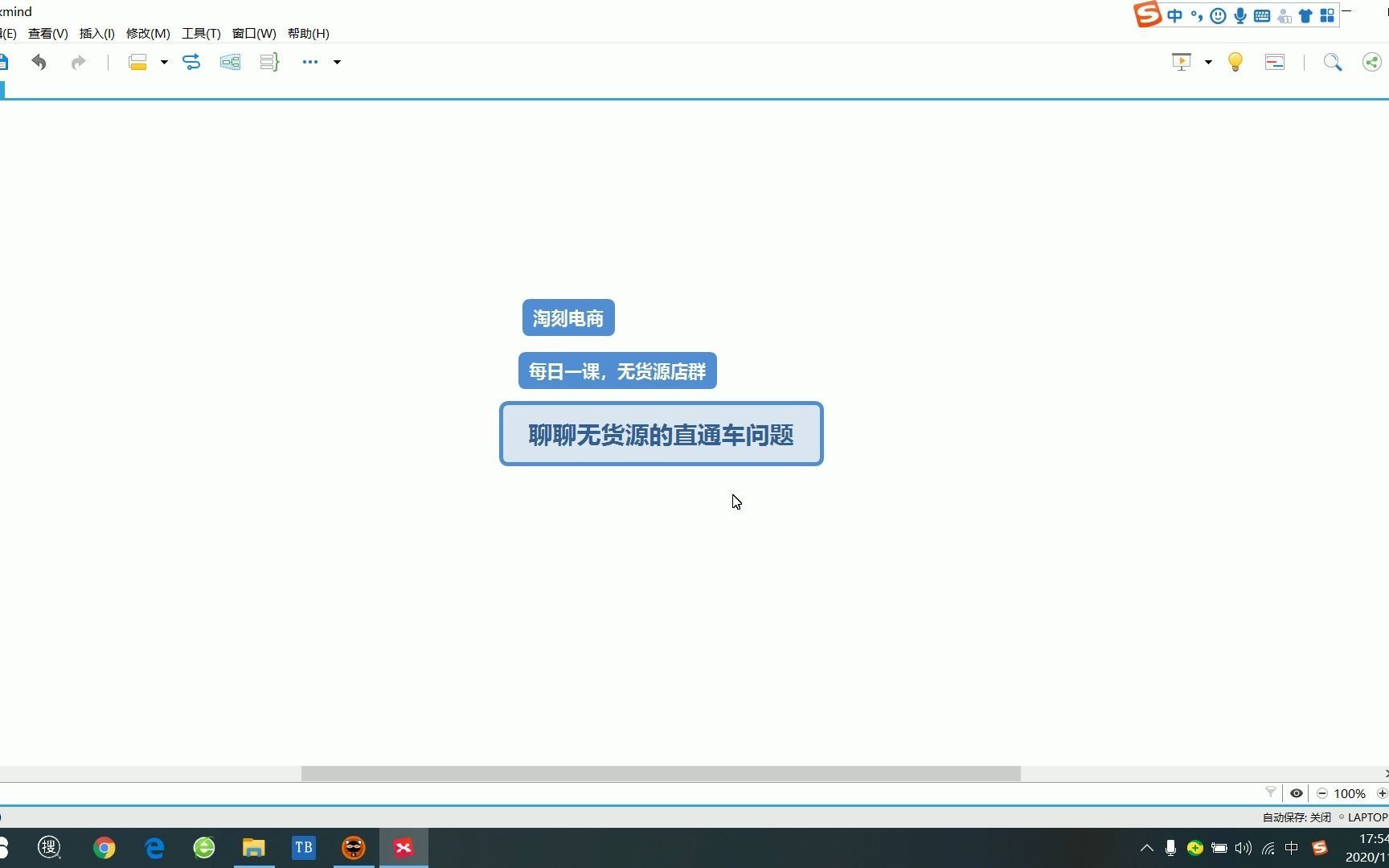Toggle the punctuation mode on IME bar
The width and height of the screenshot is (1389, 868).
(x=1197, y=15)
